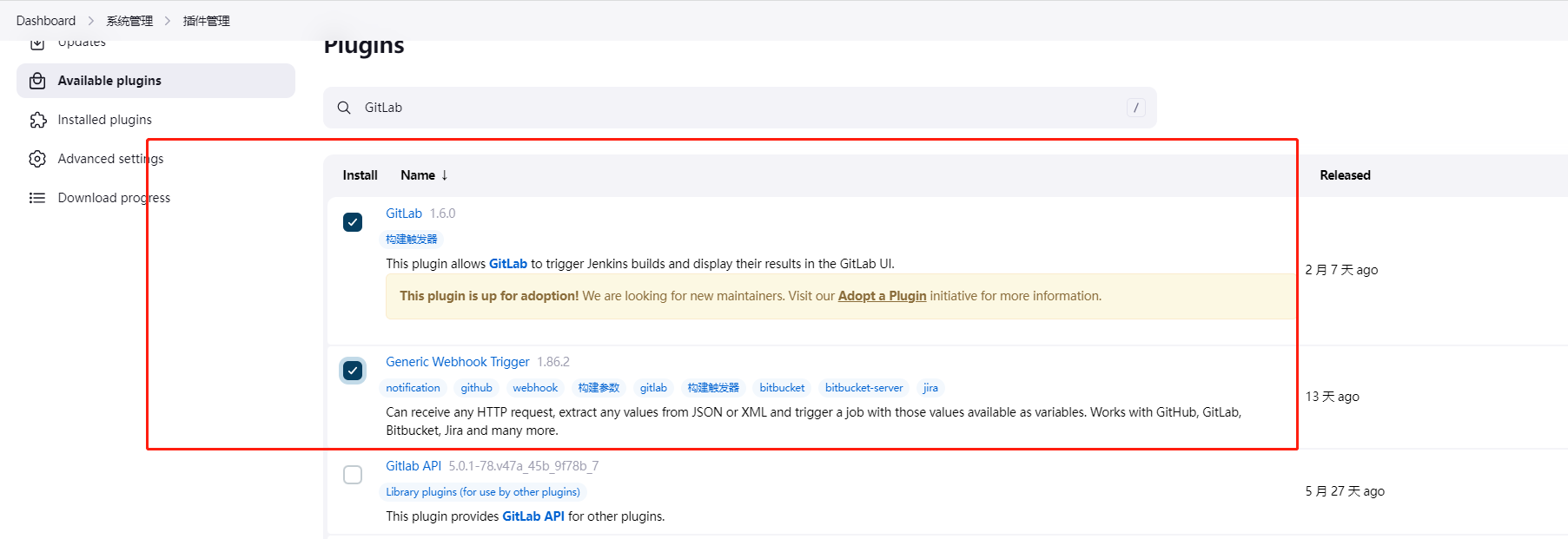Image resolution: width=1568 pixels, height=539 pixels.
Task: Open the Gitlab API plugin link
Action: coord(414,466)
